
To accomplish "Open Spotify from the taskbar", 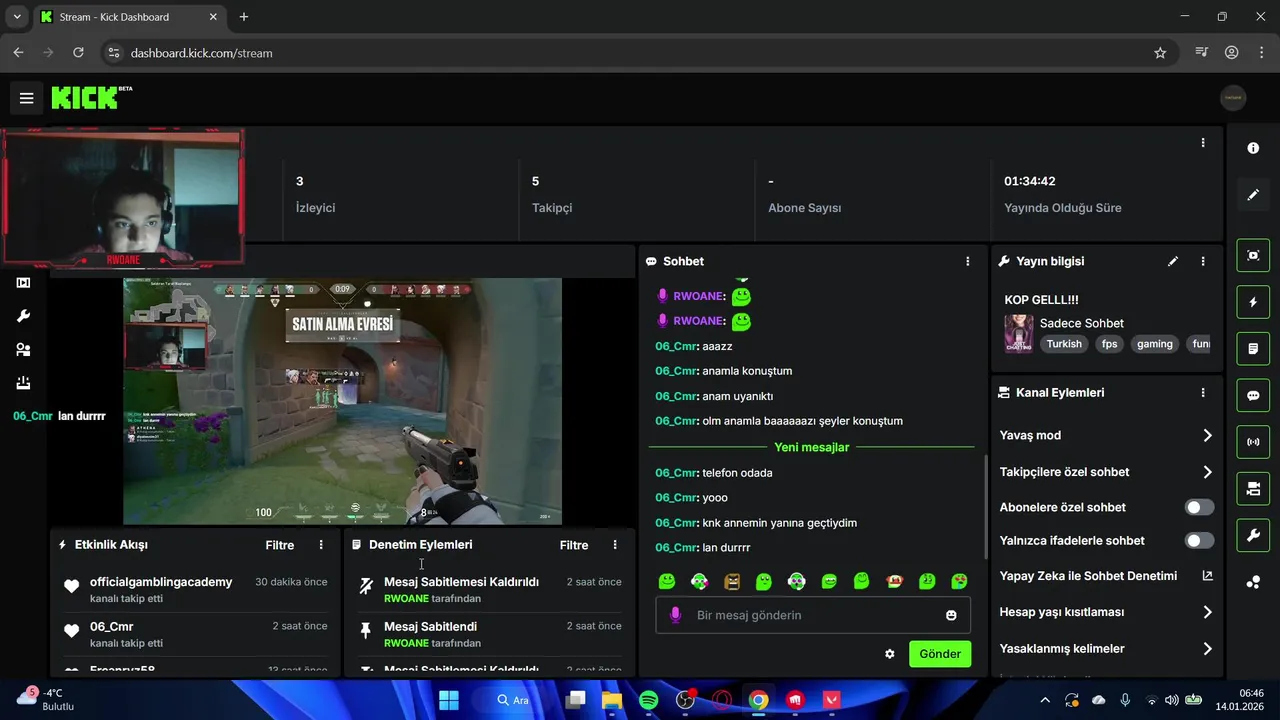I will click(648, 700).
